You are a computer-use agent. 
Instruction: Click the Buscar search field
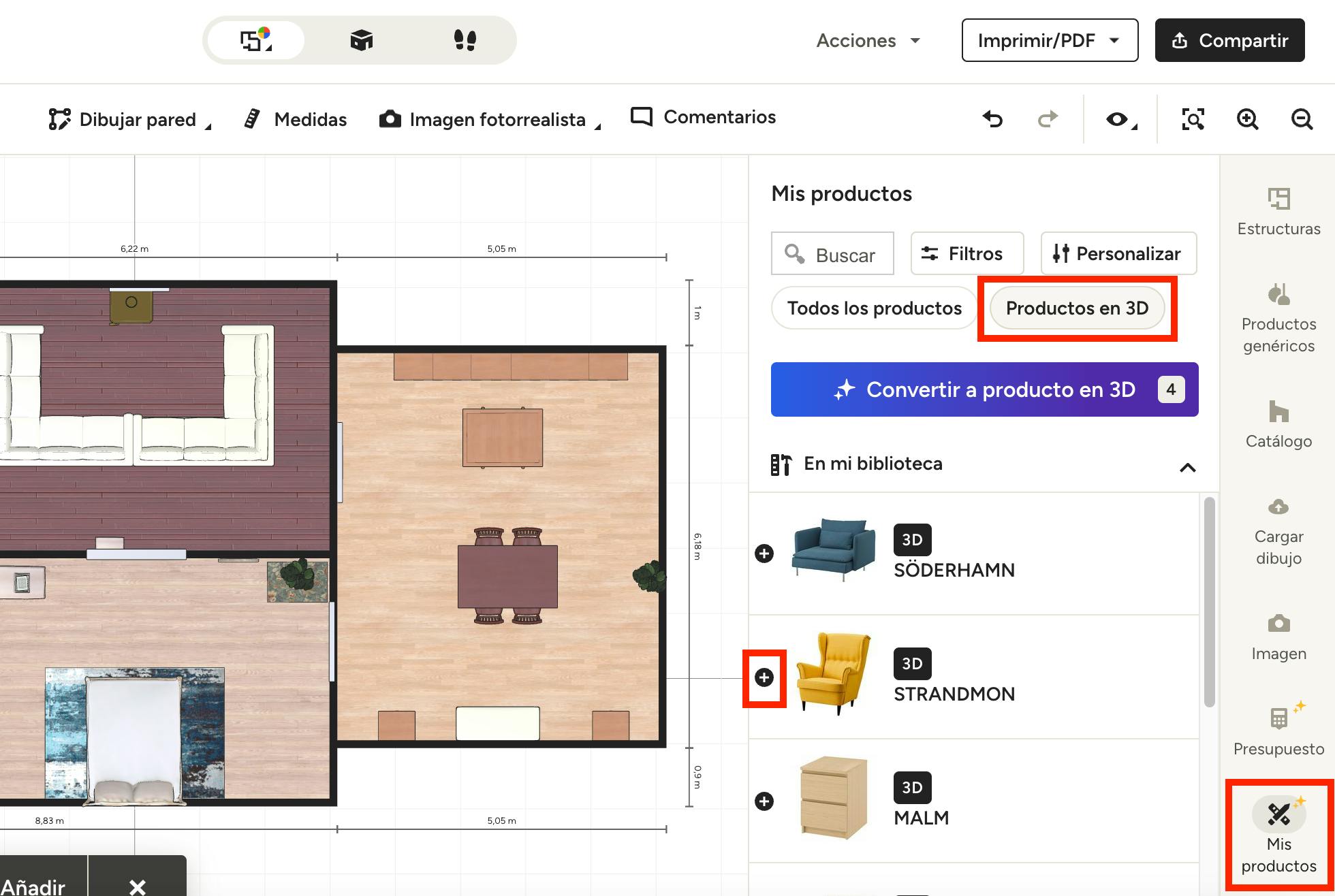pos(832,254)
